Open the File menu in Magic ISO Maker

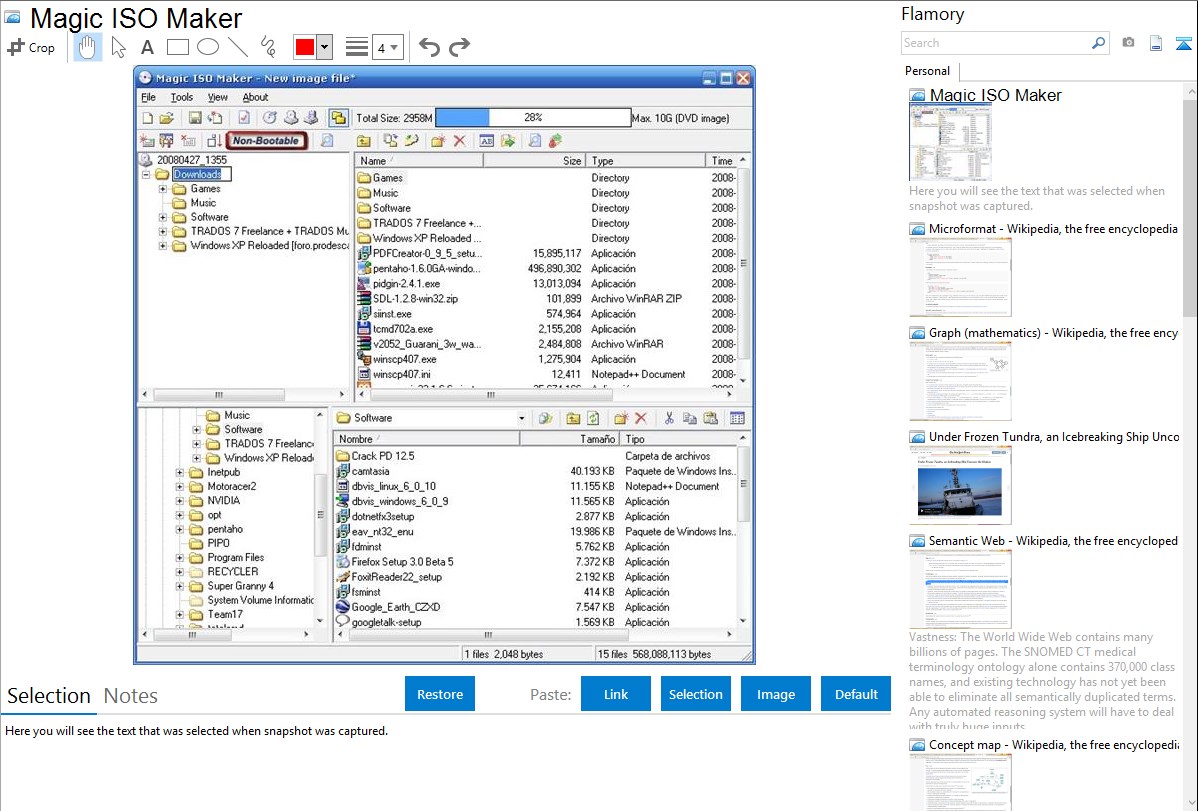(x=148, y=97)
